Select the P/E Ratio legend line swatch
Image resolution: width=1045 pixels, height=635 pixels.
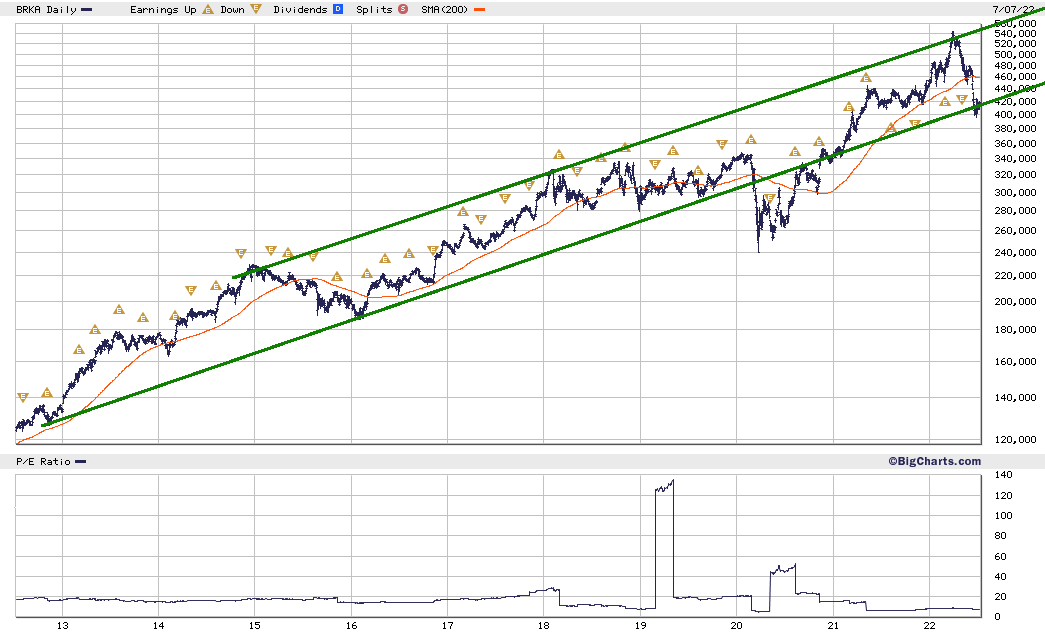pyautogui.click(x=81, y=462)
